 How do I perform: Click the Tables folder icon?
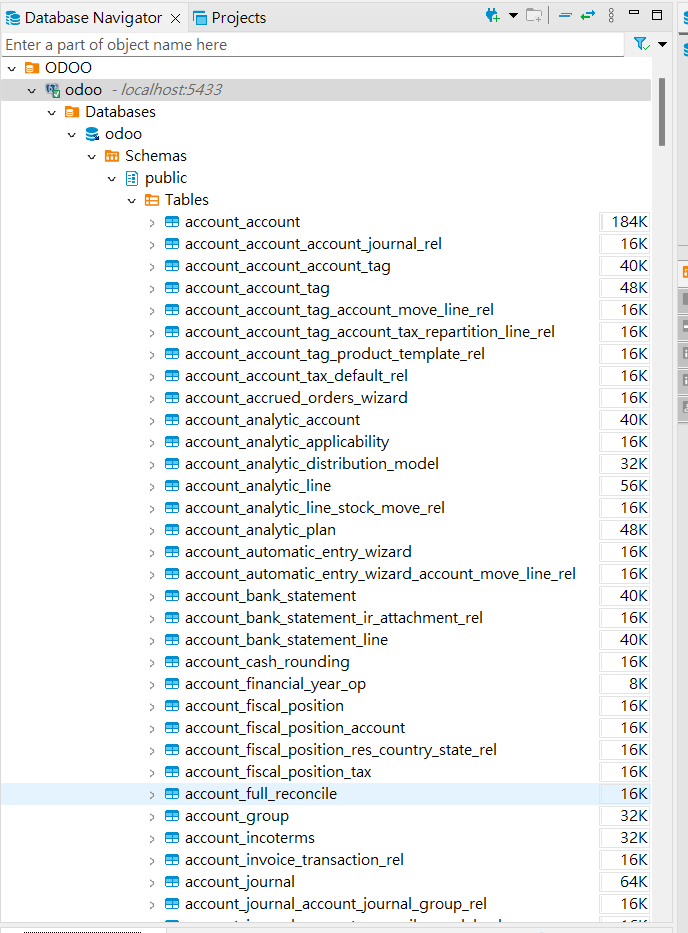point(152,200)
